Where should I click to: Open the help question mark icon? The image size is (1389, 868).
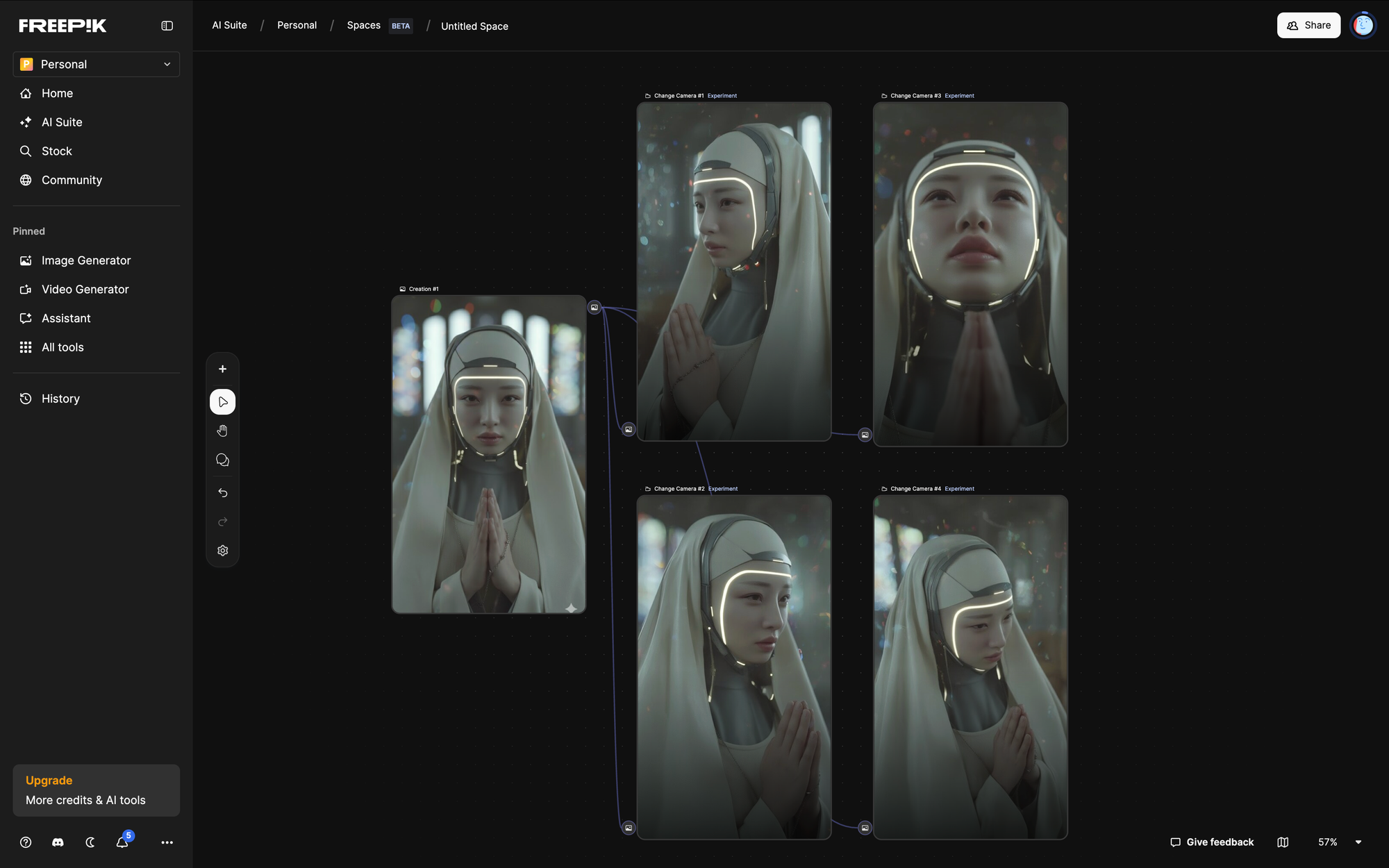26,842
